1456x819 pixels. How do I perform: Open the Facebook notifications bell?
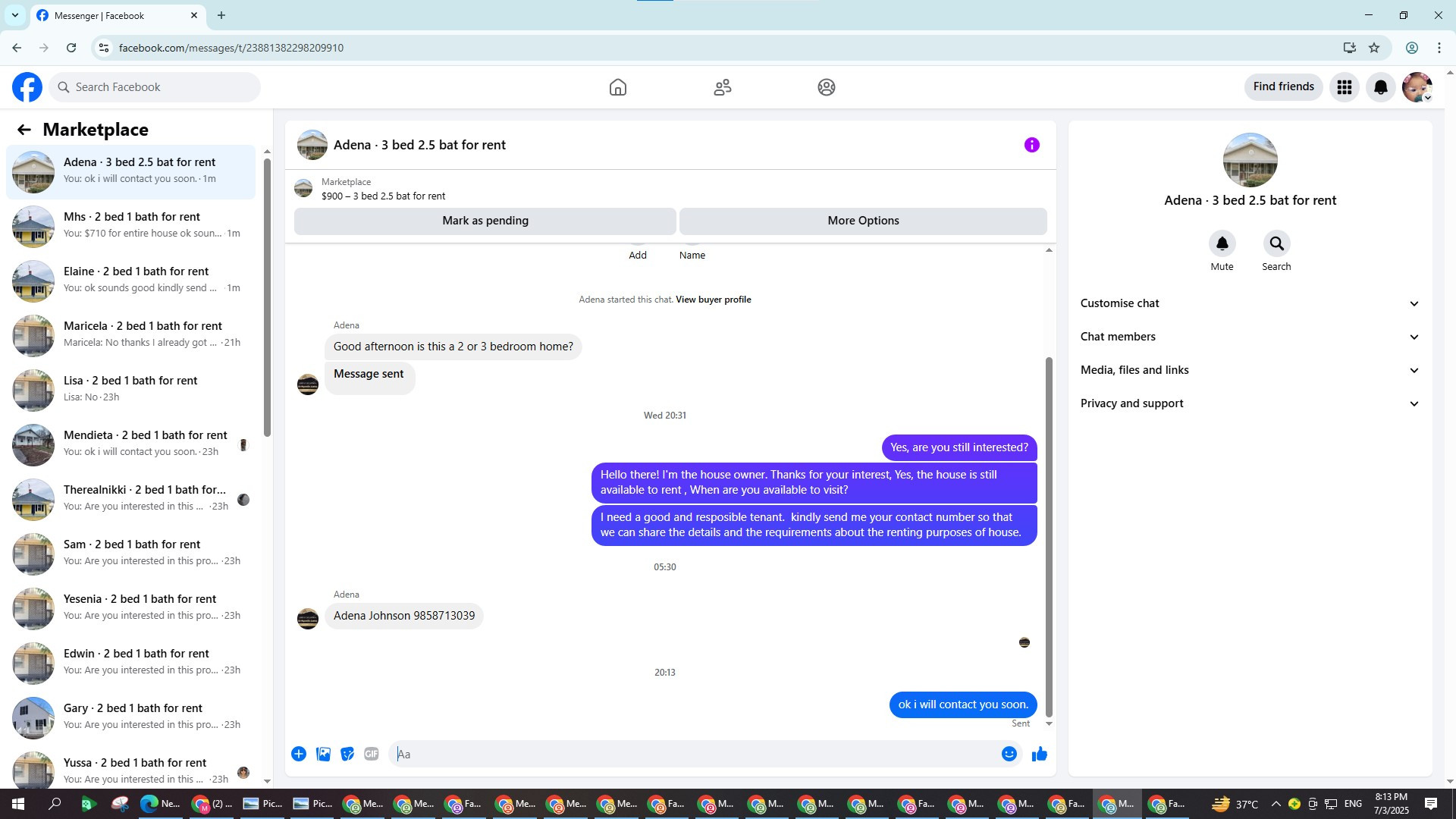click(1380, 87)
